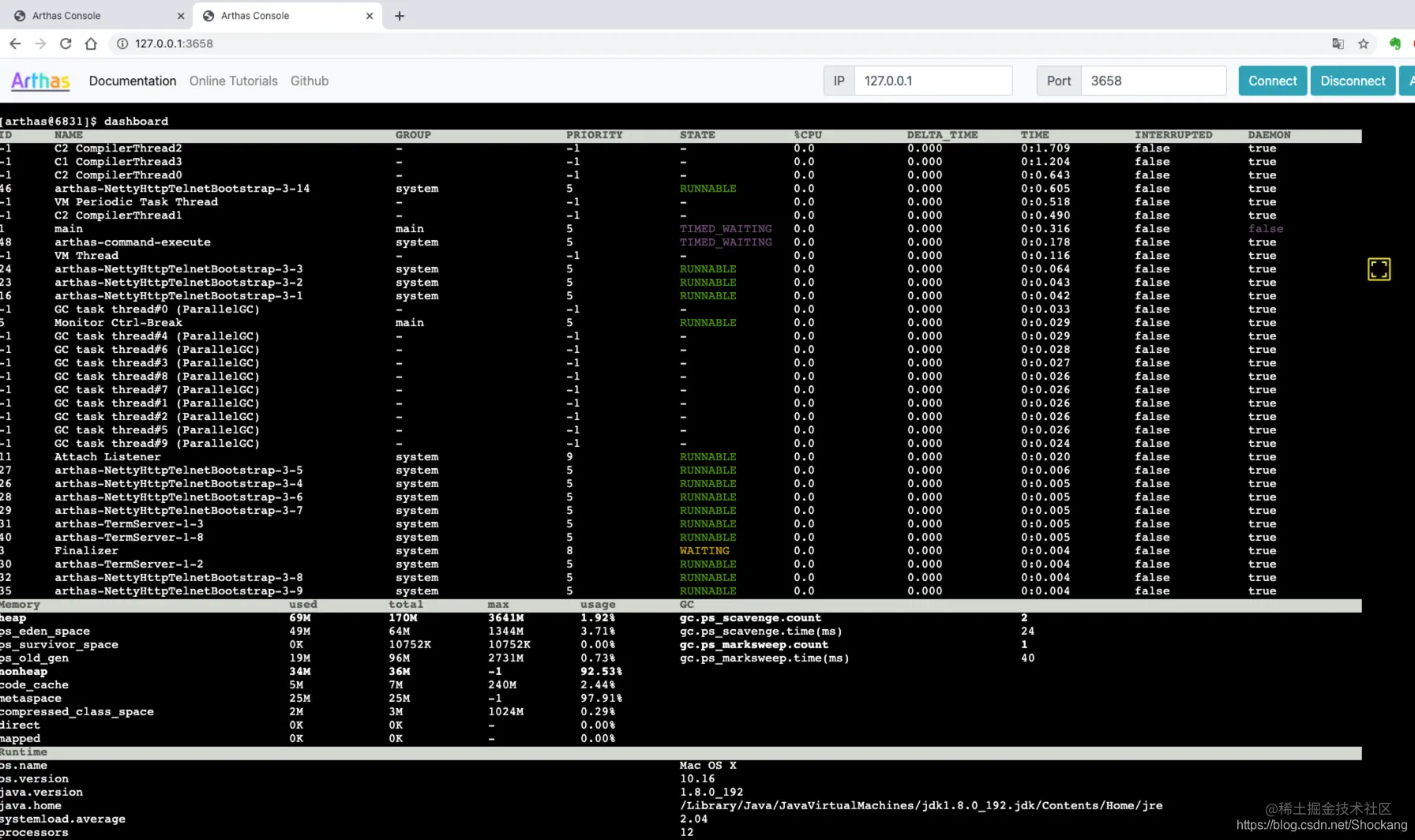This screenshot has height=840, width=1415.
Task: Click the Arthas logo
Action: click(x=40, y=81)
